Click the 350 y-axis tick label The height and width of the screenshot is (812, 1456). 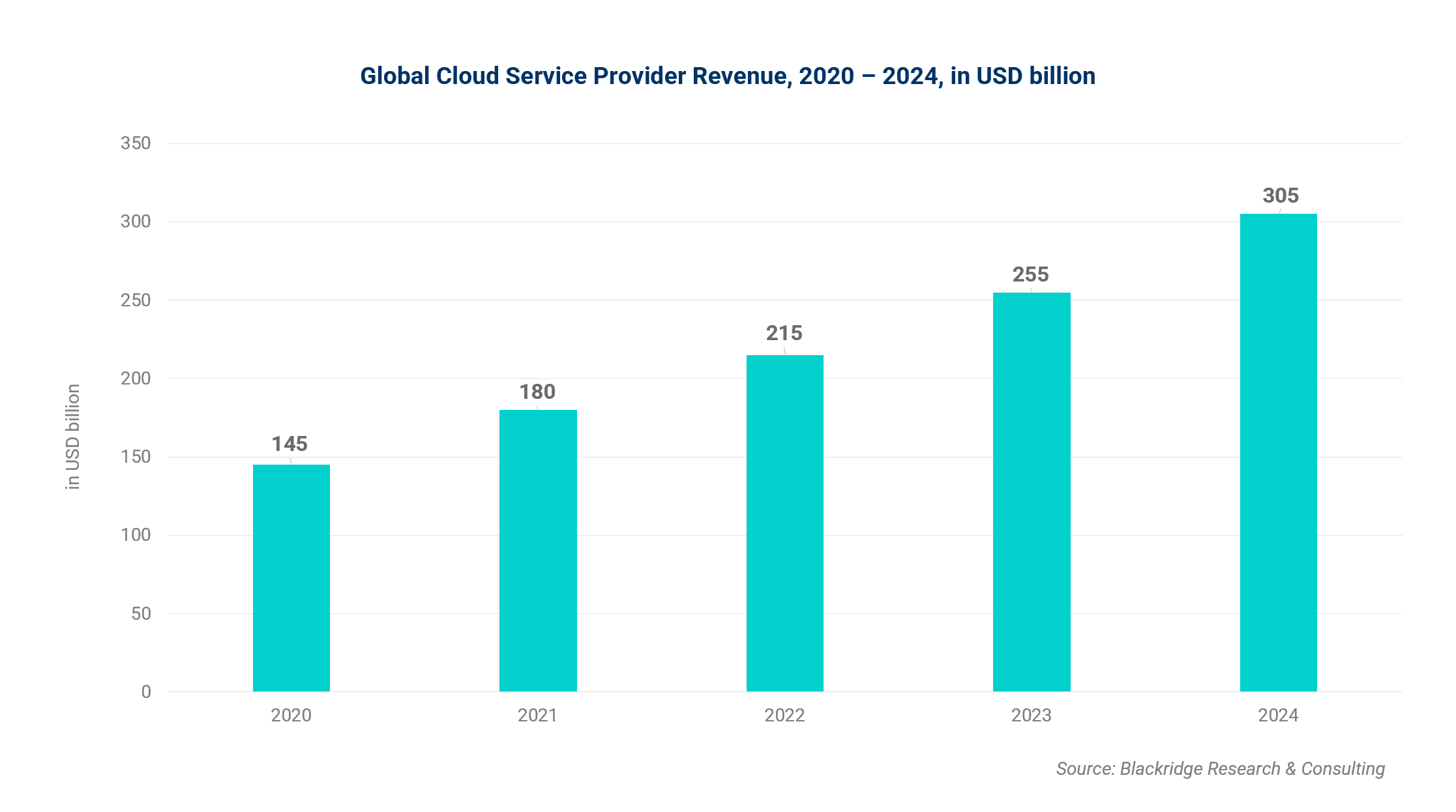[136, 143]
